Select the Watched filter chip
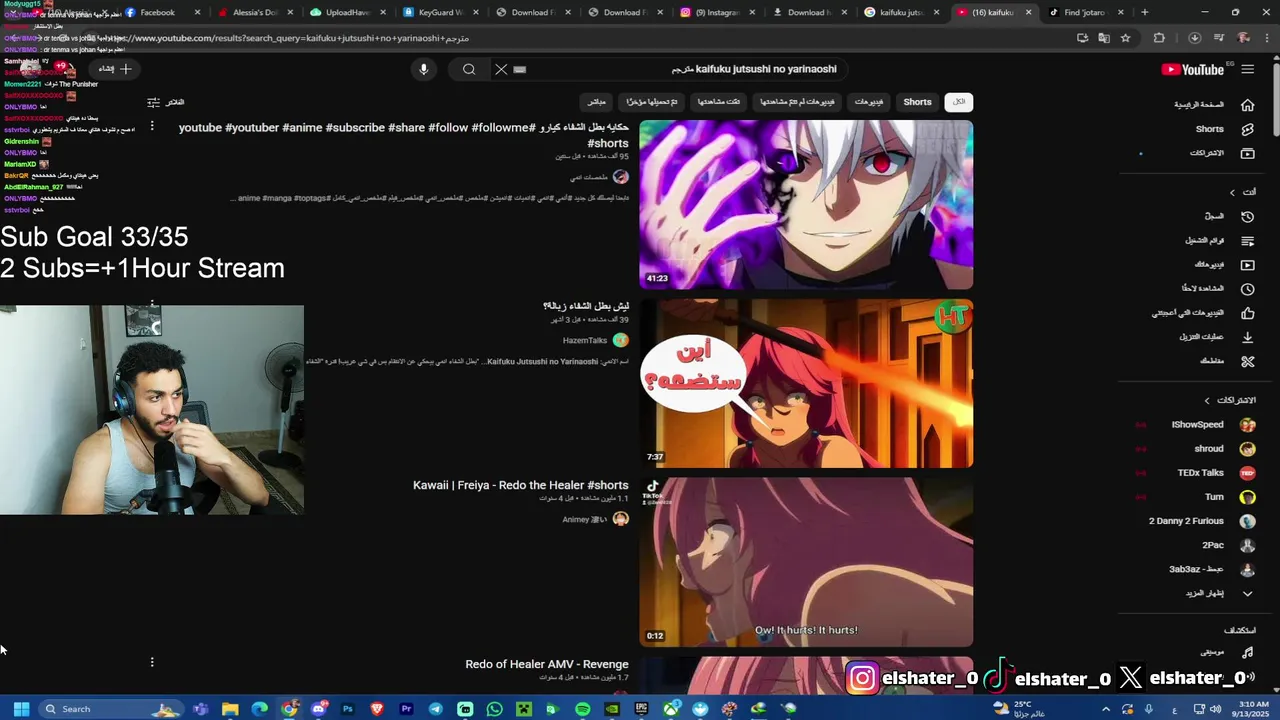Screen dimensions: 1280x720 719,102
